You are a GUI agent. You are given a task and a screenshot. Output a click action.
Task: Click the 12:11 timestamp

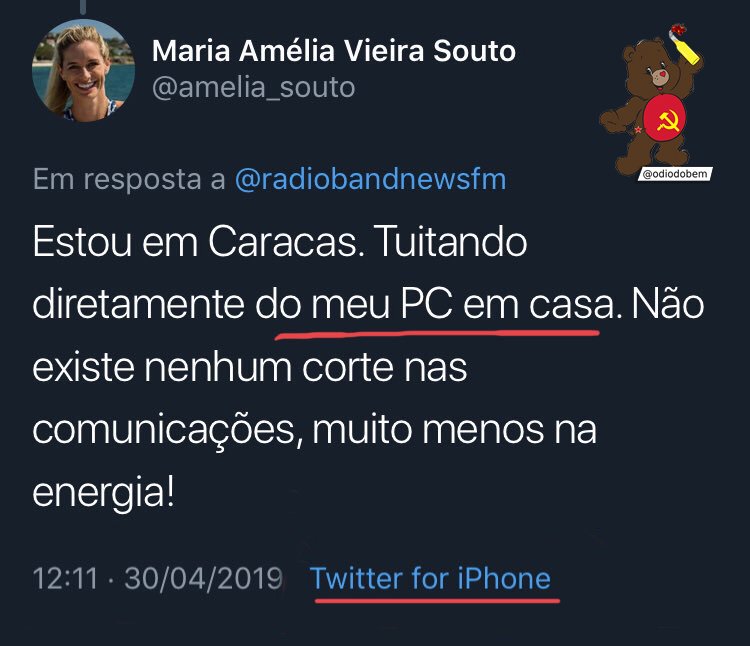[x=65, y=578]
